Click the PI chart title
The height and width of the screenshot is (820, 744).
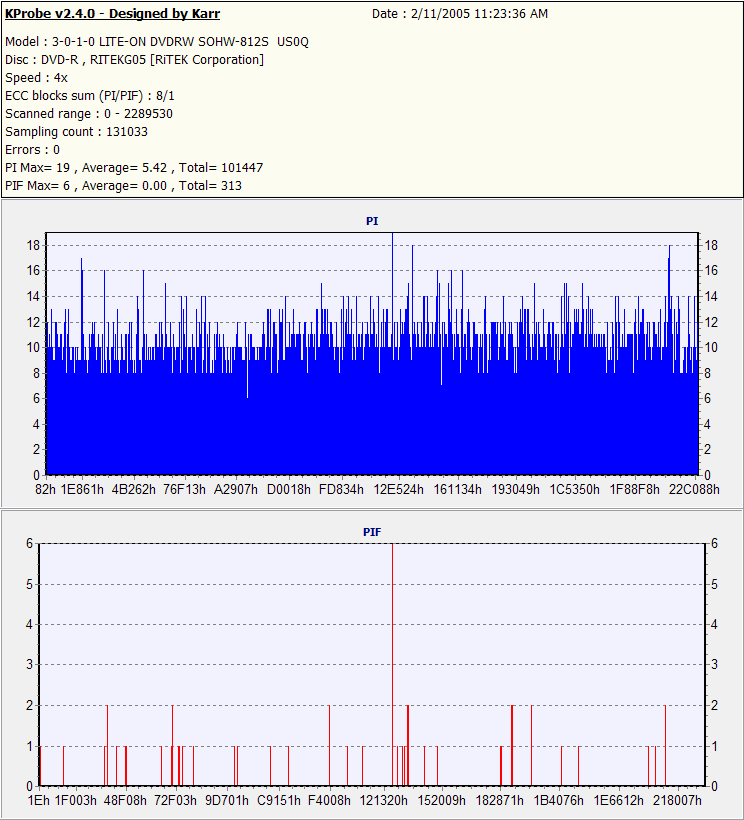[372, 221]
